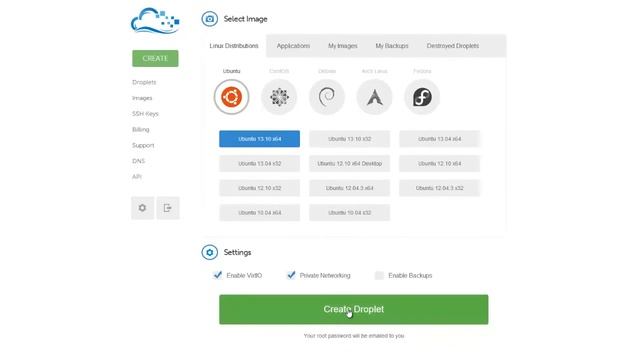
Task: Open Support in the sidebar
Action: point(143,145)
